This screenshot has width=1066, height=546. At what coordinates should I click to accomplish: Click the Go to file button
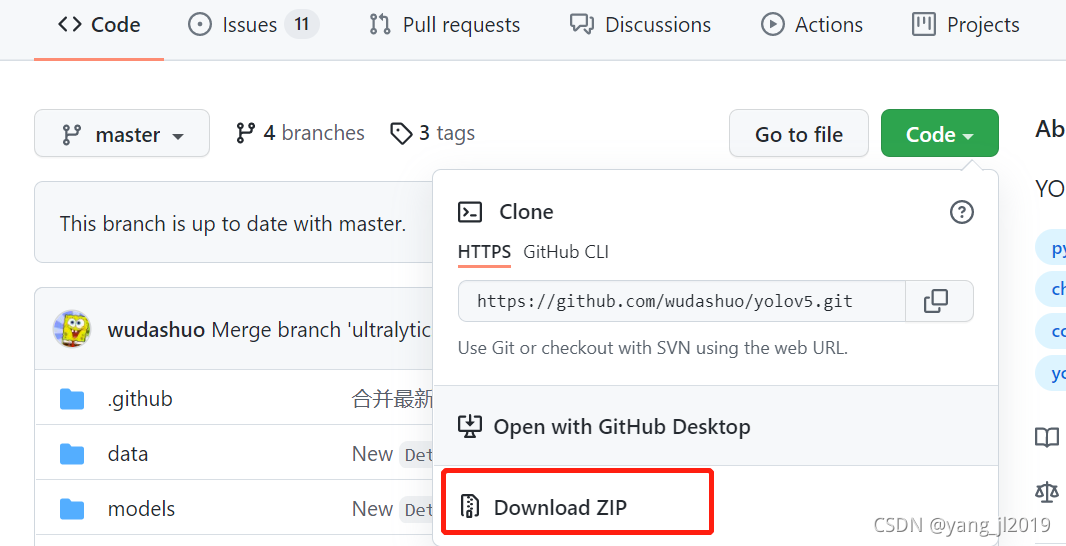799,133
